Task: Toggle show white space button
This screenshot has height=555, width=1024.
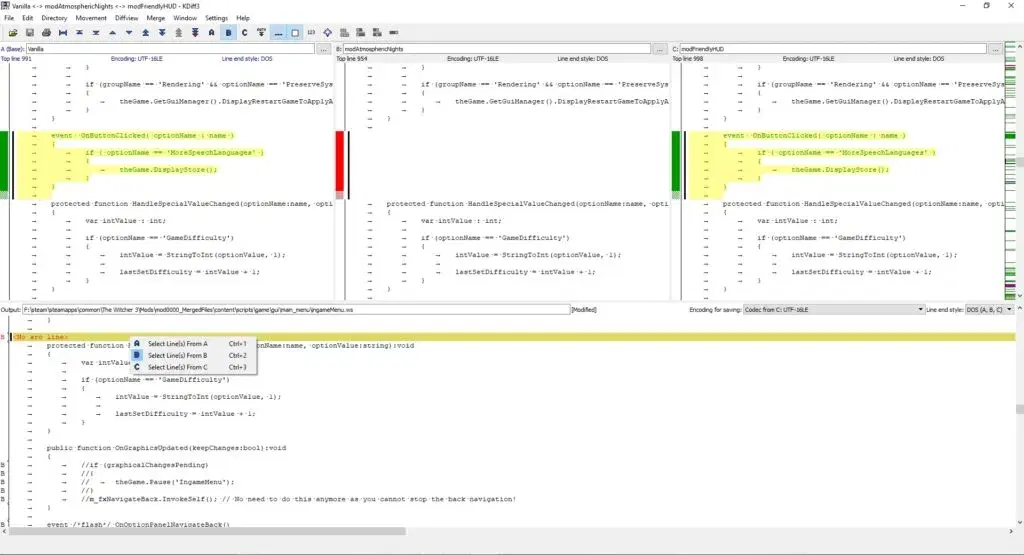Action: coord(295,32)
